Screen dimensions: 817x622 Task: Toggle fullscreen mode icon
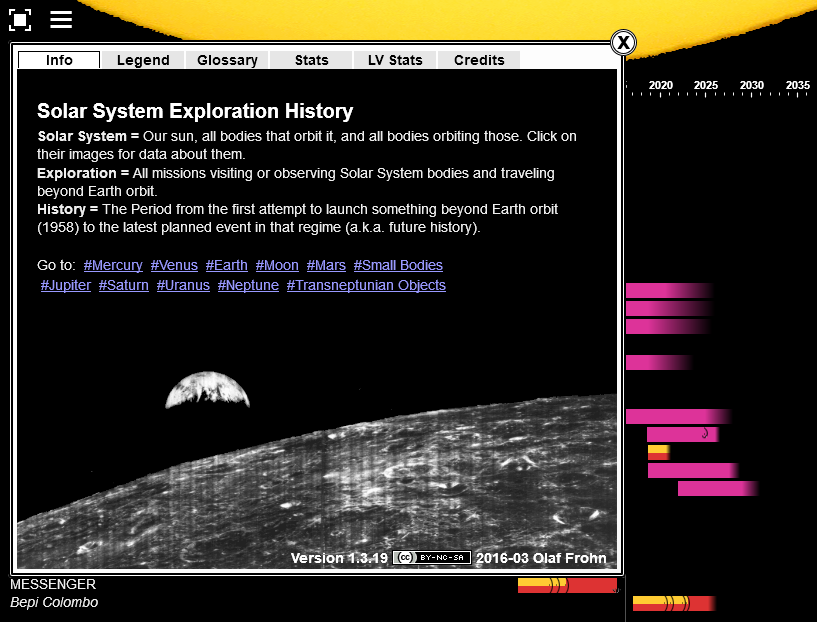click(20, 19)
